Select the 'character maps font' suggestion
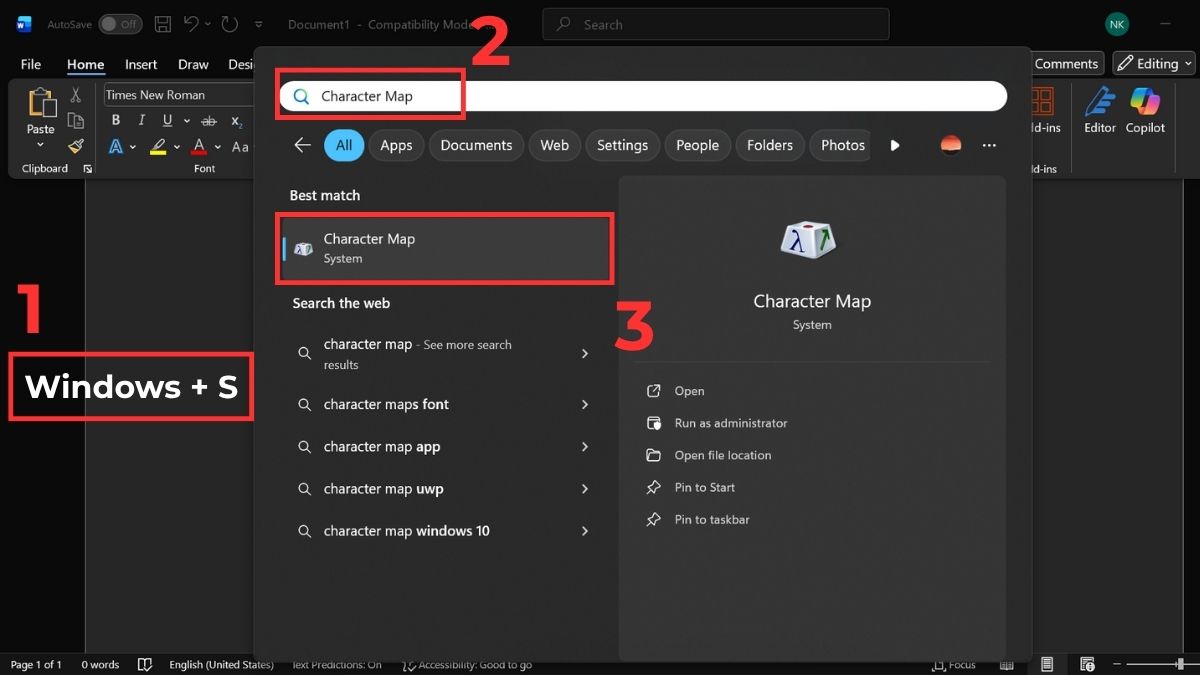1200x675 pixels. click(445, 405)
